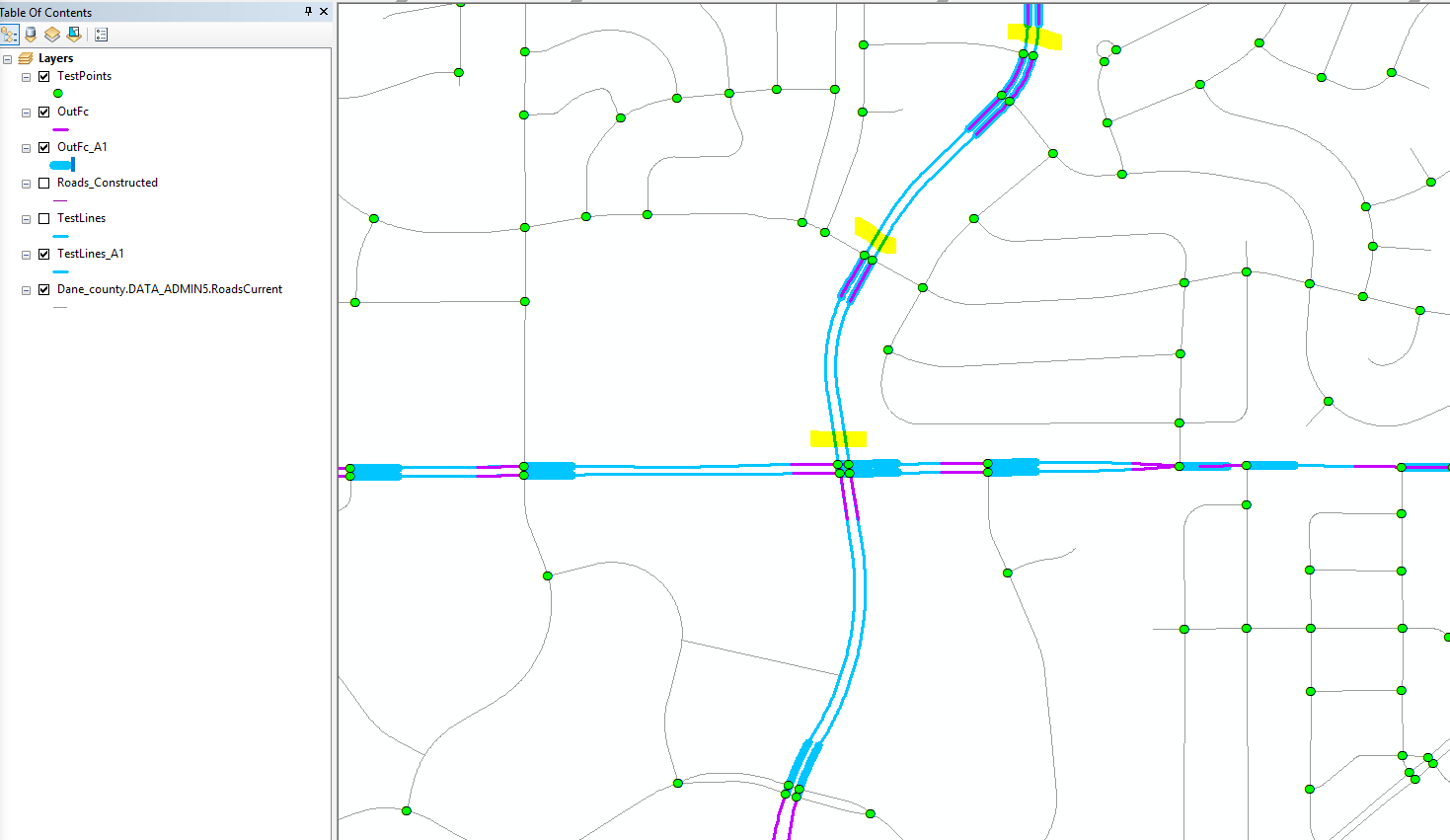Click the OutFc layer label
The width and height of the screenshot is (1450, 840).
73,112
